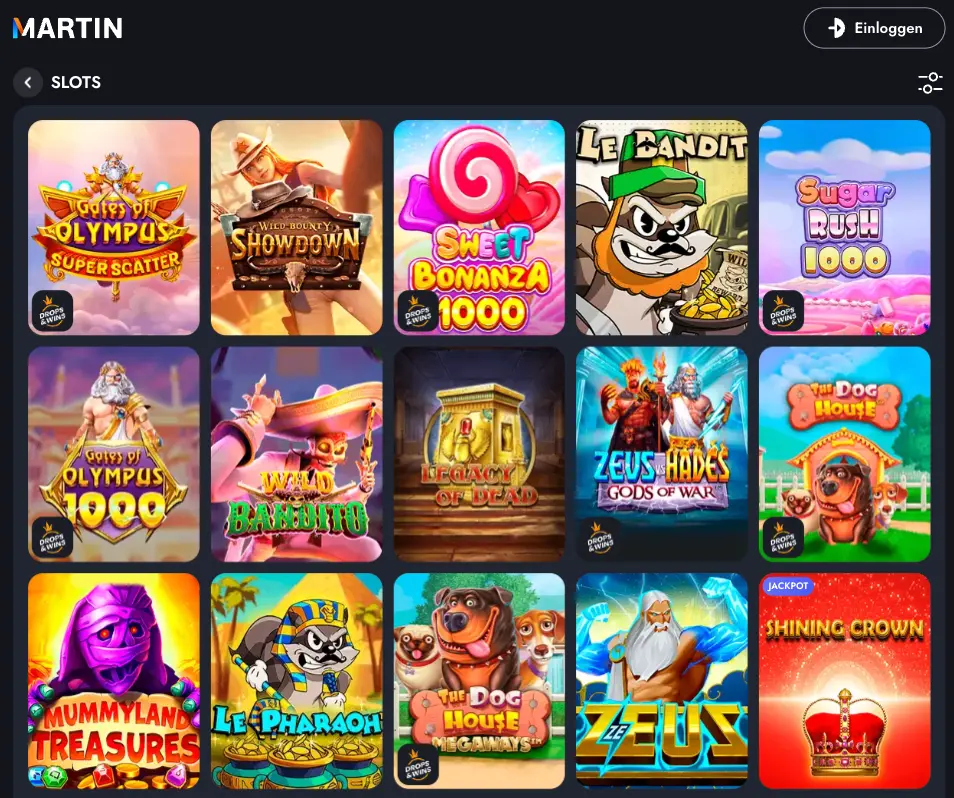Click the login arrow icon in Einloggen
954x798 pixels.
click(x=837, y=28)
